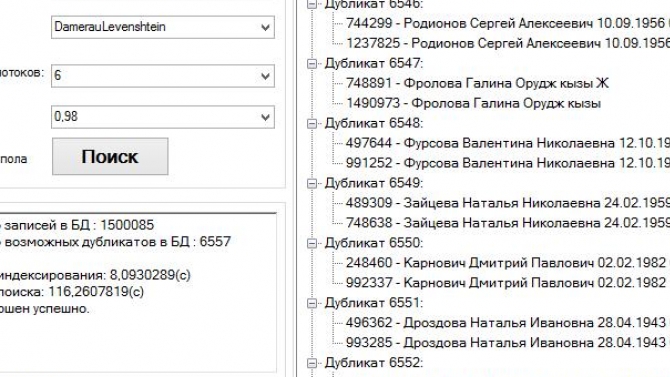The image size is (670, 377).
Task: Select record 497644 Фурсова Валентина Николаевна
Action: pos(508,143)
